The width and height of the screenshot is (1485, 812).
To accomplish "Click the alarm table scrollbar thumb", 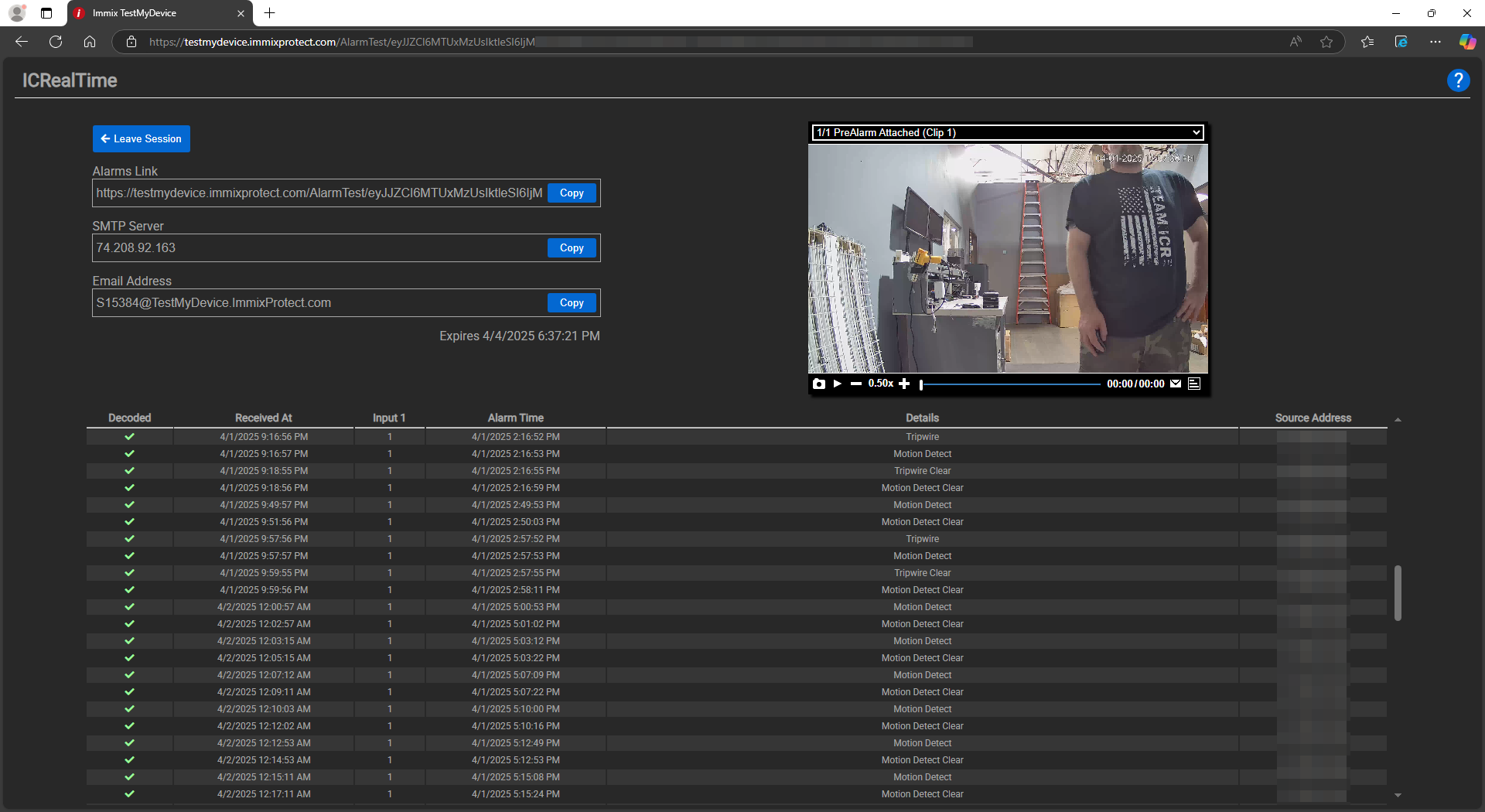I will click(x=1398, y=592).
